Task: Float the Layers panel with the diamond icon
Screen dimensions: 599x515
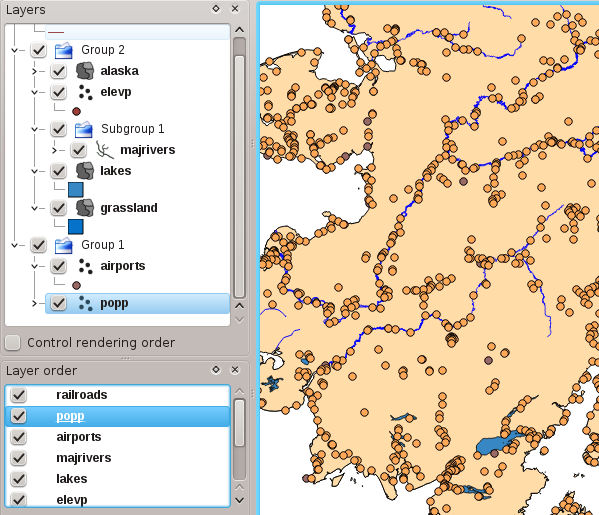Action: [x=216, y=8]
